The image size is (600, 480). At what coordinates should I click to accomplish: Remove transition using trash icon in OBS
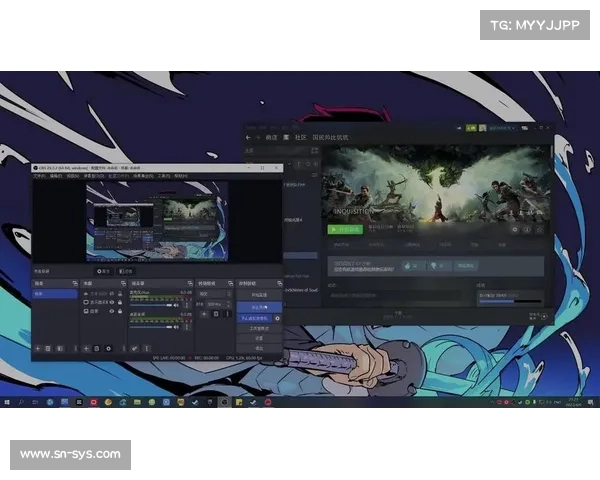tap(216, 314)
